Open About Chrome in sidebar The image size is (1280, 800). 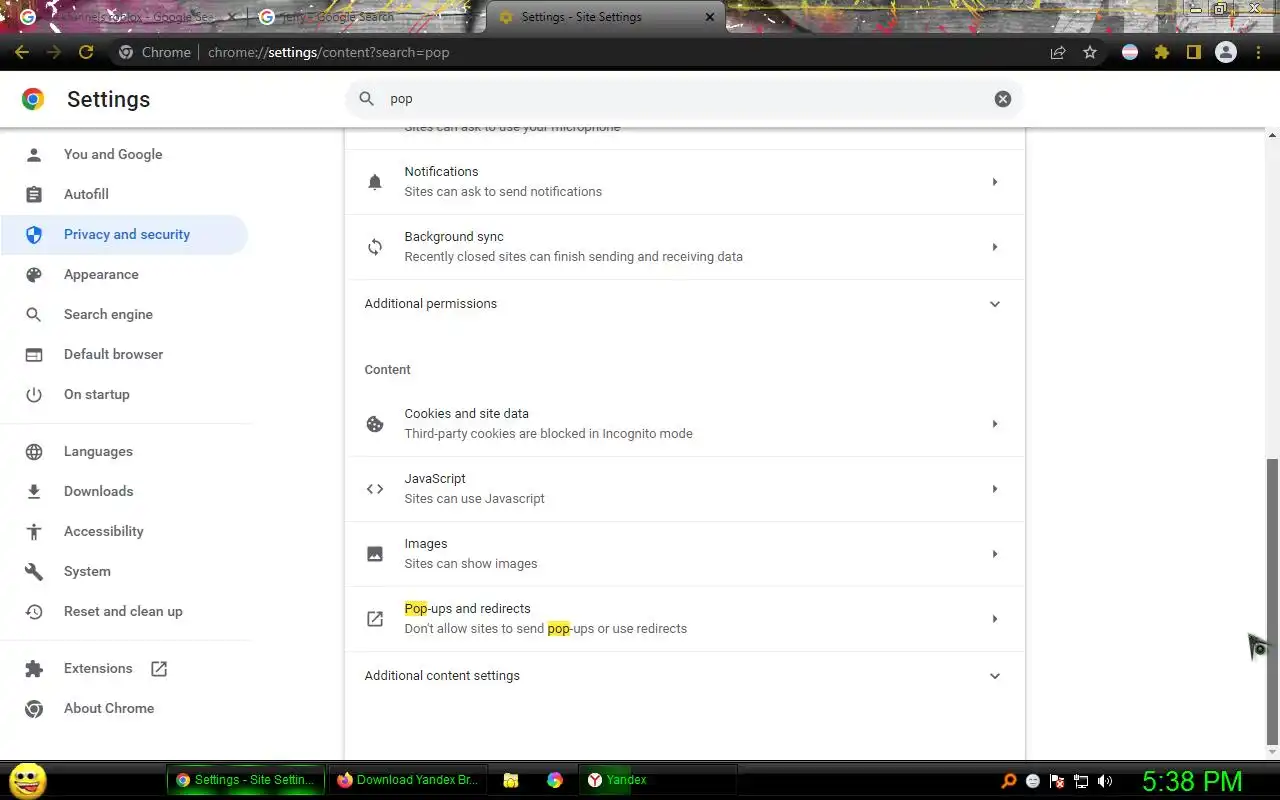tap(124, 708)
